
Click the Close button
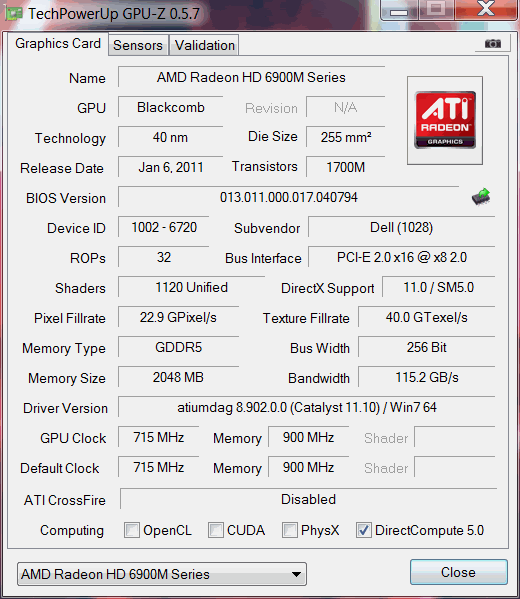(x=458, y=572)
